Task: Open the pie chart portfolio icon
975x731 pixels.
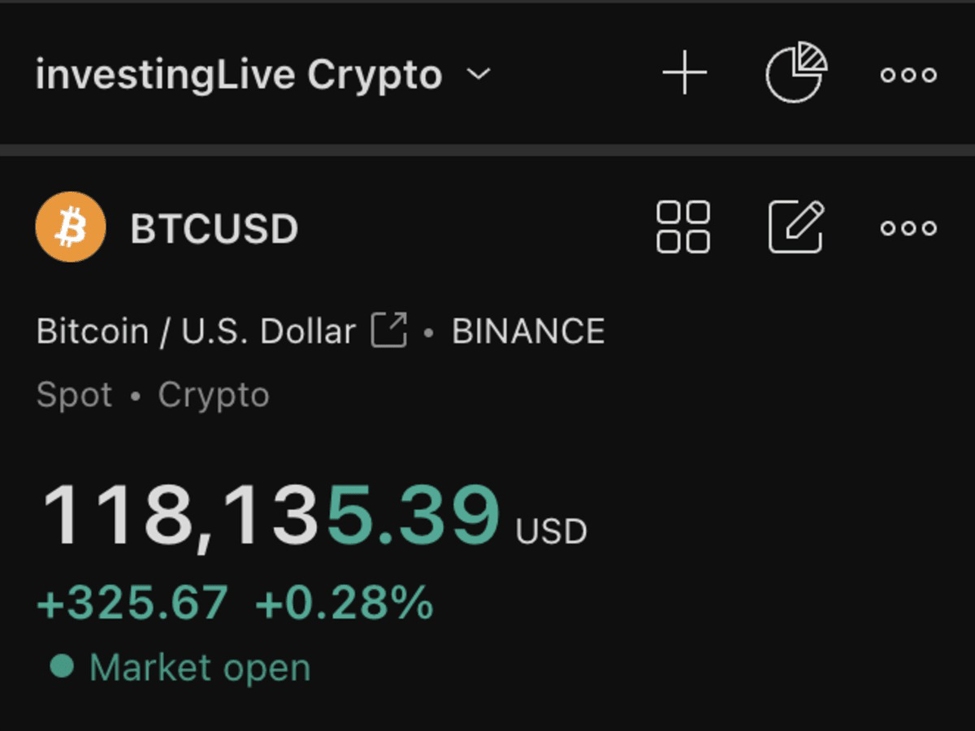Action: click(x=795, y=72)
